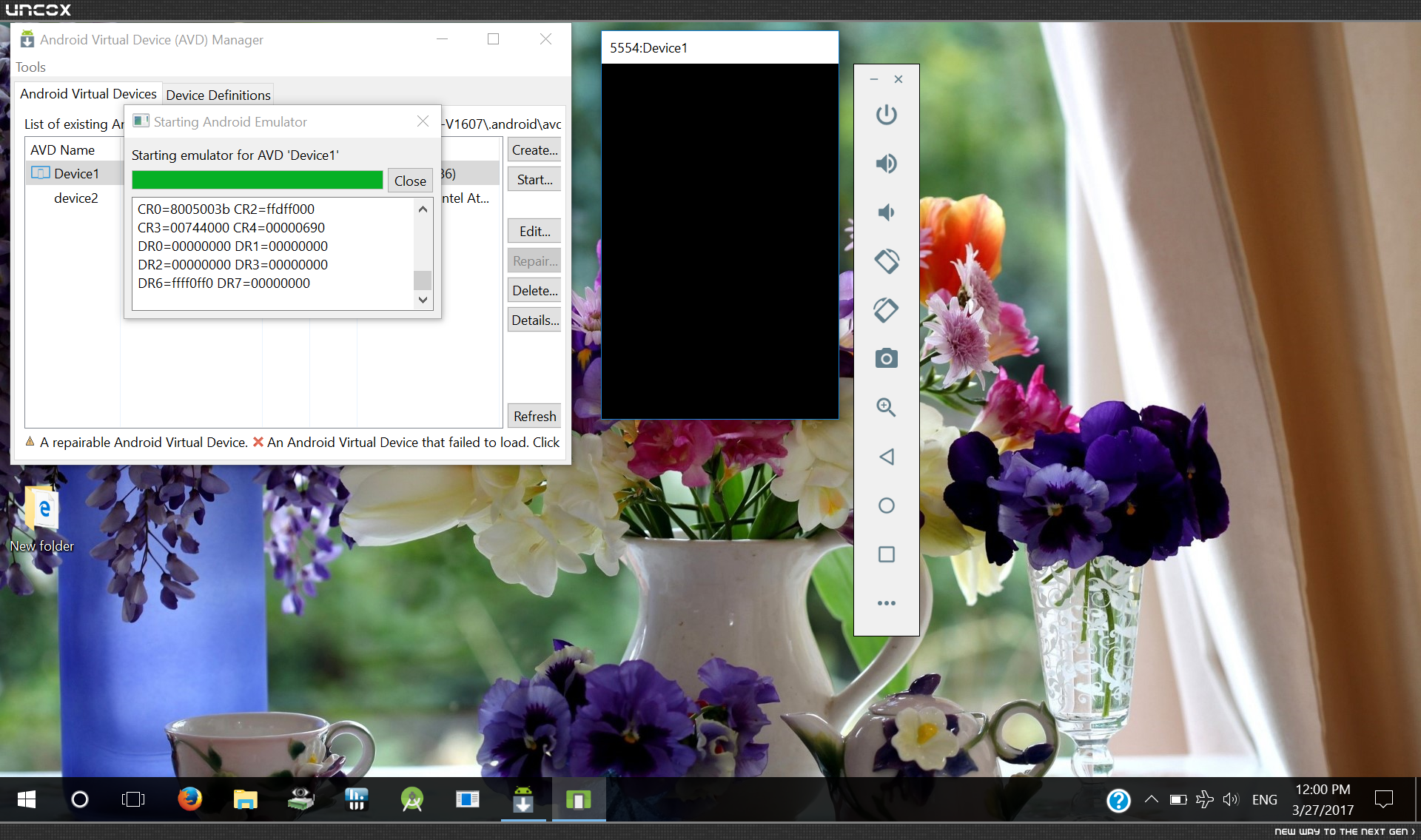
Task: Switch to the Device Definitions tab
Action: 218,95
